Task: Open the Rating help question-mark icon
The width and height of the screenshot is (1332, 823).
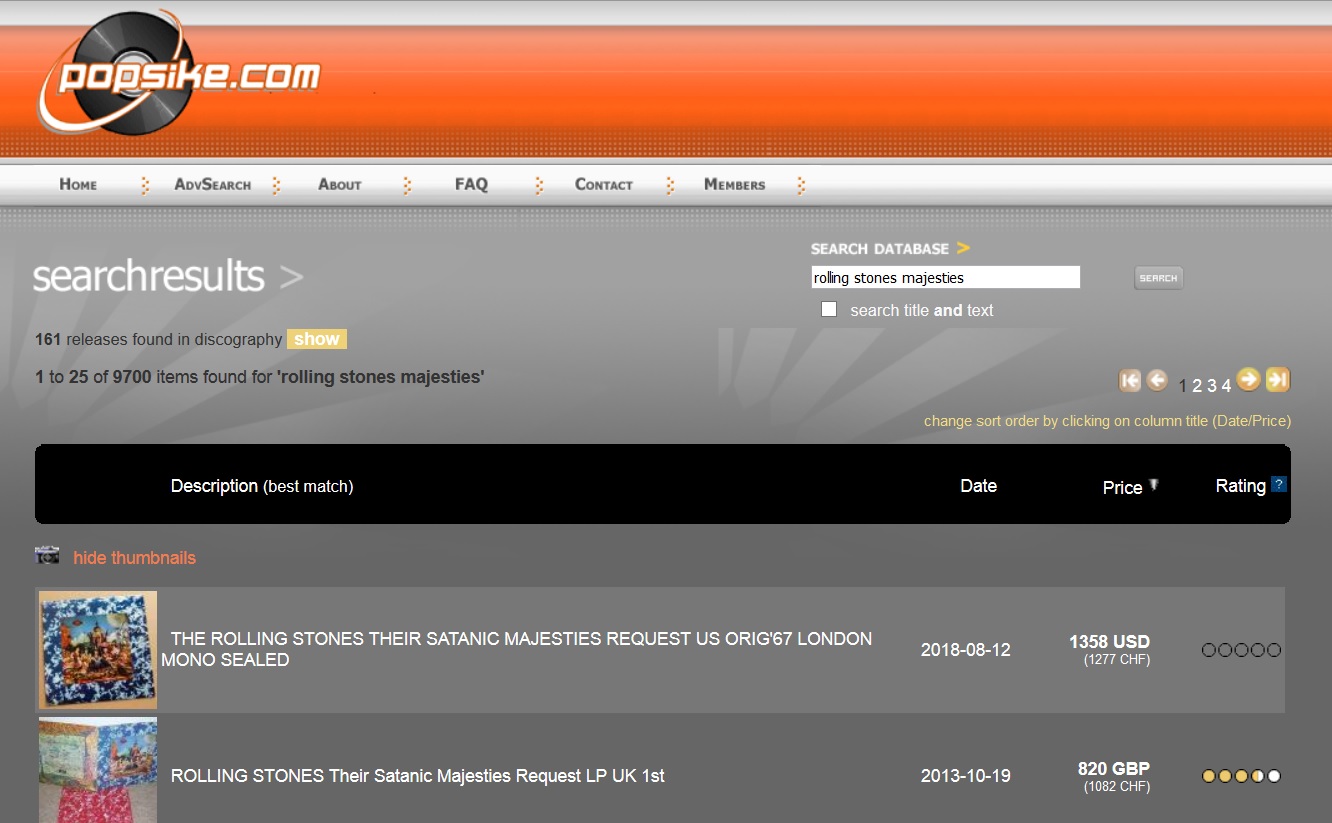Action: [x=1278, y=485]
